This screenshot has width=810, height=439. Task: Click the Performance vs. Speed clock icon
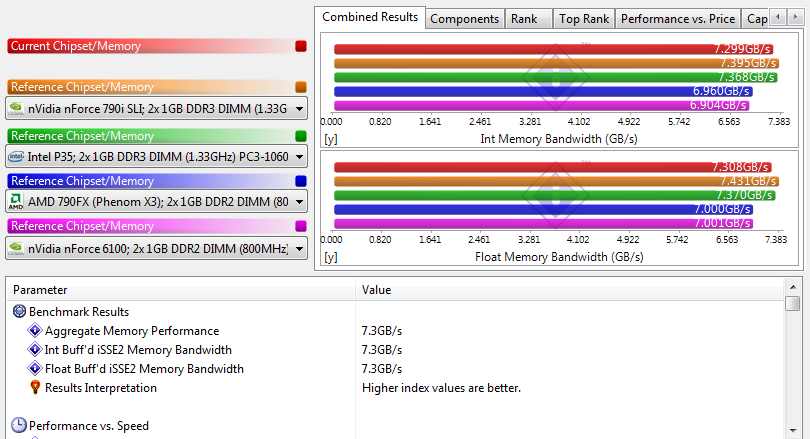coord(19,425)
